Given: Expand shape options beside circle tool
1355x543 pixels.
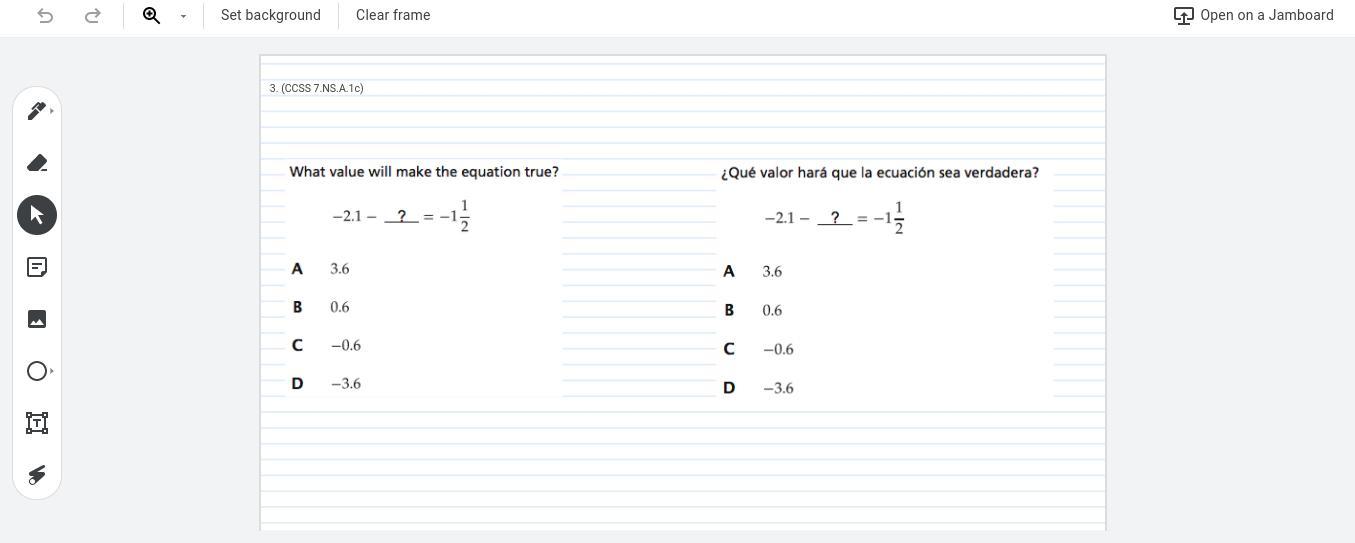Looking at the screenshot, I should (x=52, y=371).
